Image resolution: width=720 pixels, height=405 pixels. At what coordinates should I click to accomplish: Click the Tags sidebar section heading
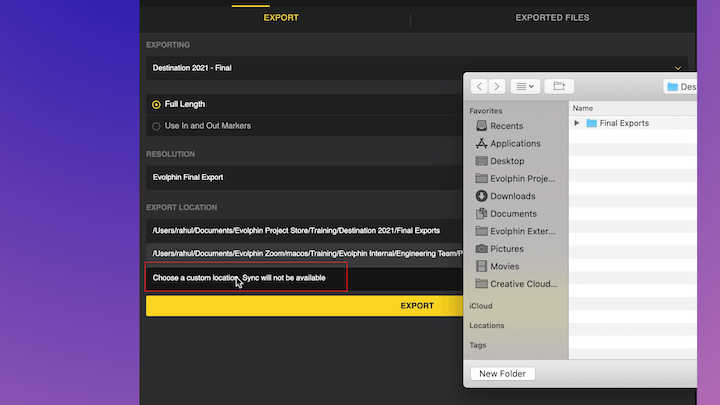pos(478,345)
